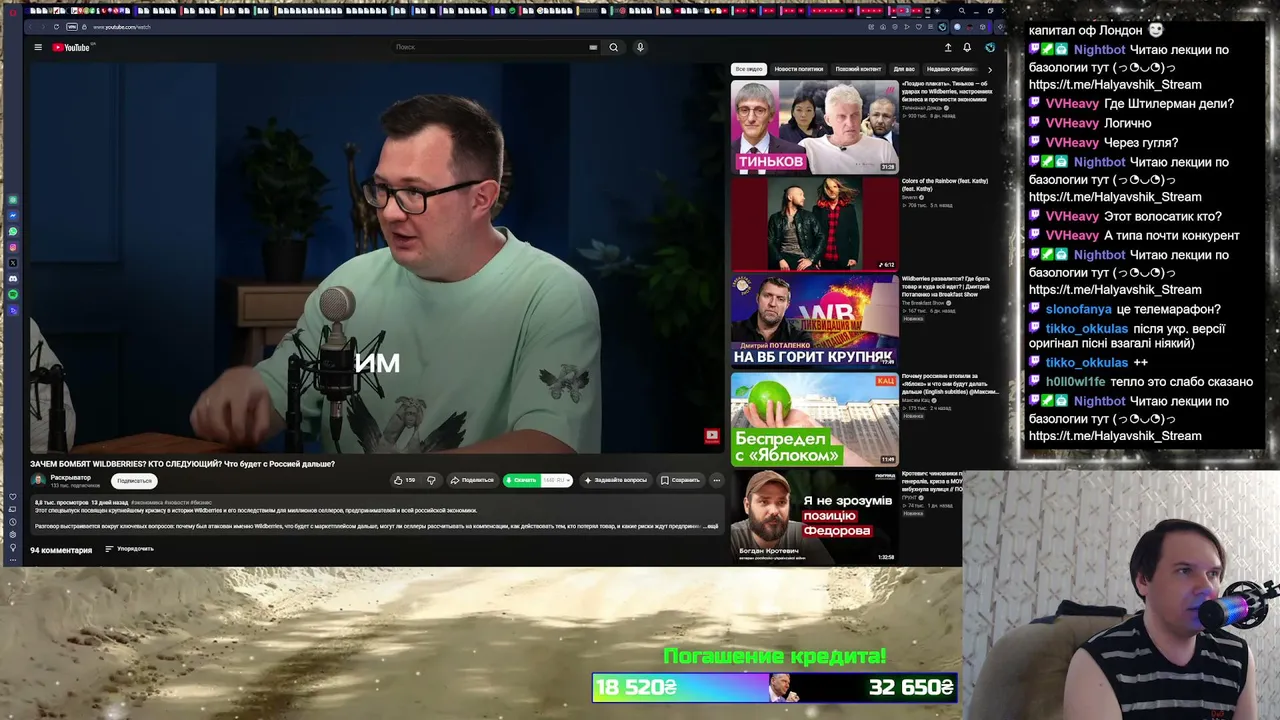Open WhatsApp in the browser sidebar
The width and height of the screenshot is (1280, 720).
point(13,232)
